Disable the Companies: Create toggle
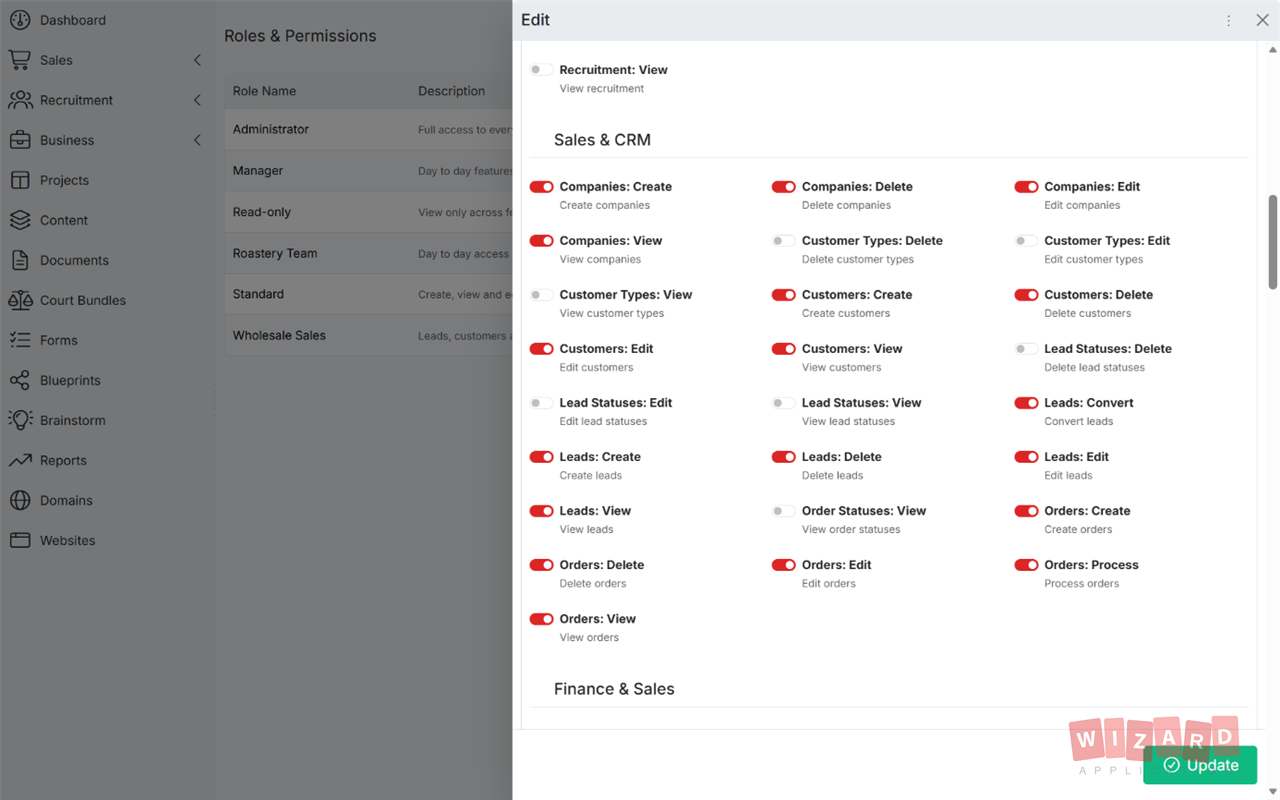1280x800 pixels. click(541, 187)
